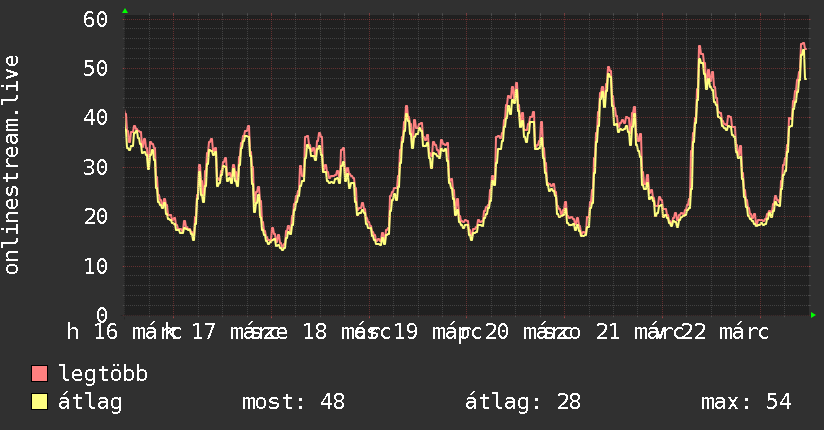Click the pink legtöbb legend swatch
This screenshot has width=824, height=430.
click(39, 374)
